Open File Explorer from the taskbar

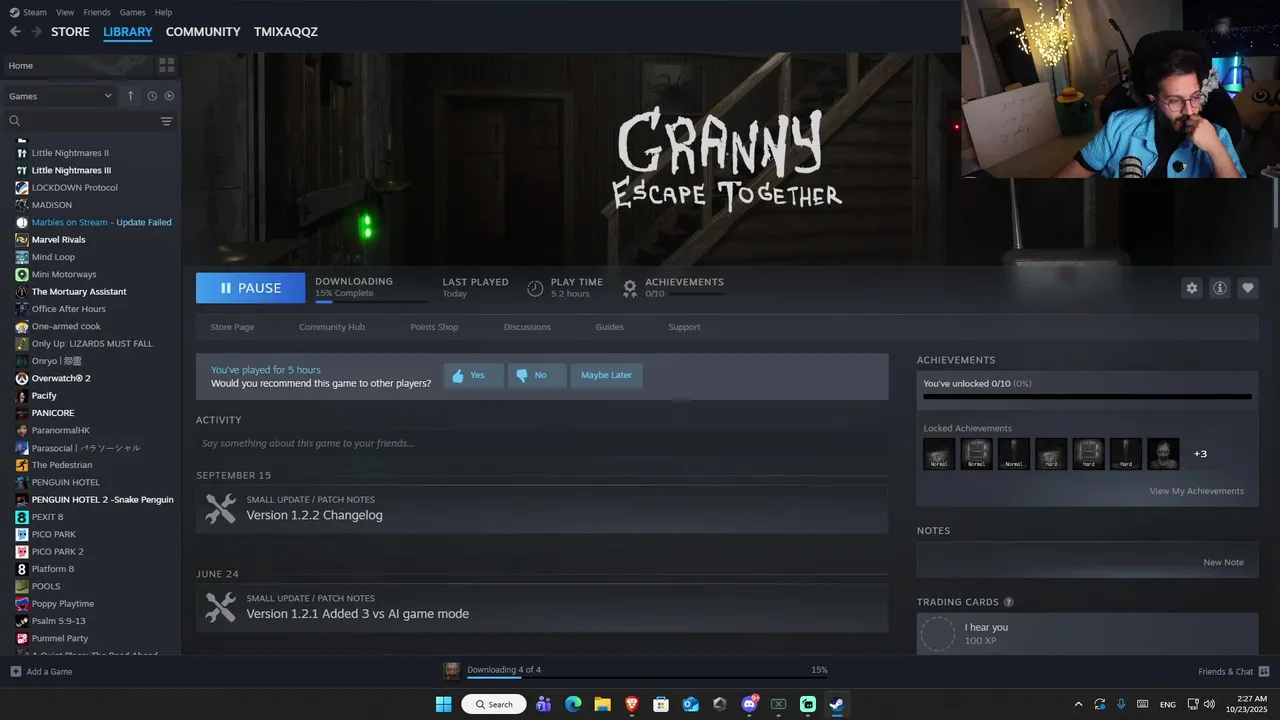point(602,704)
